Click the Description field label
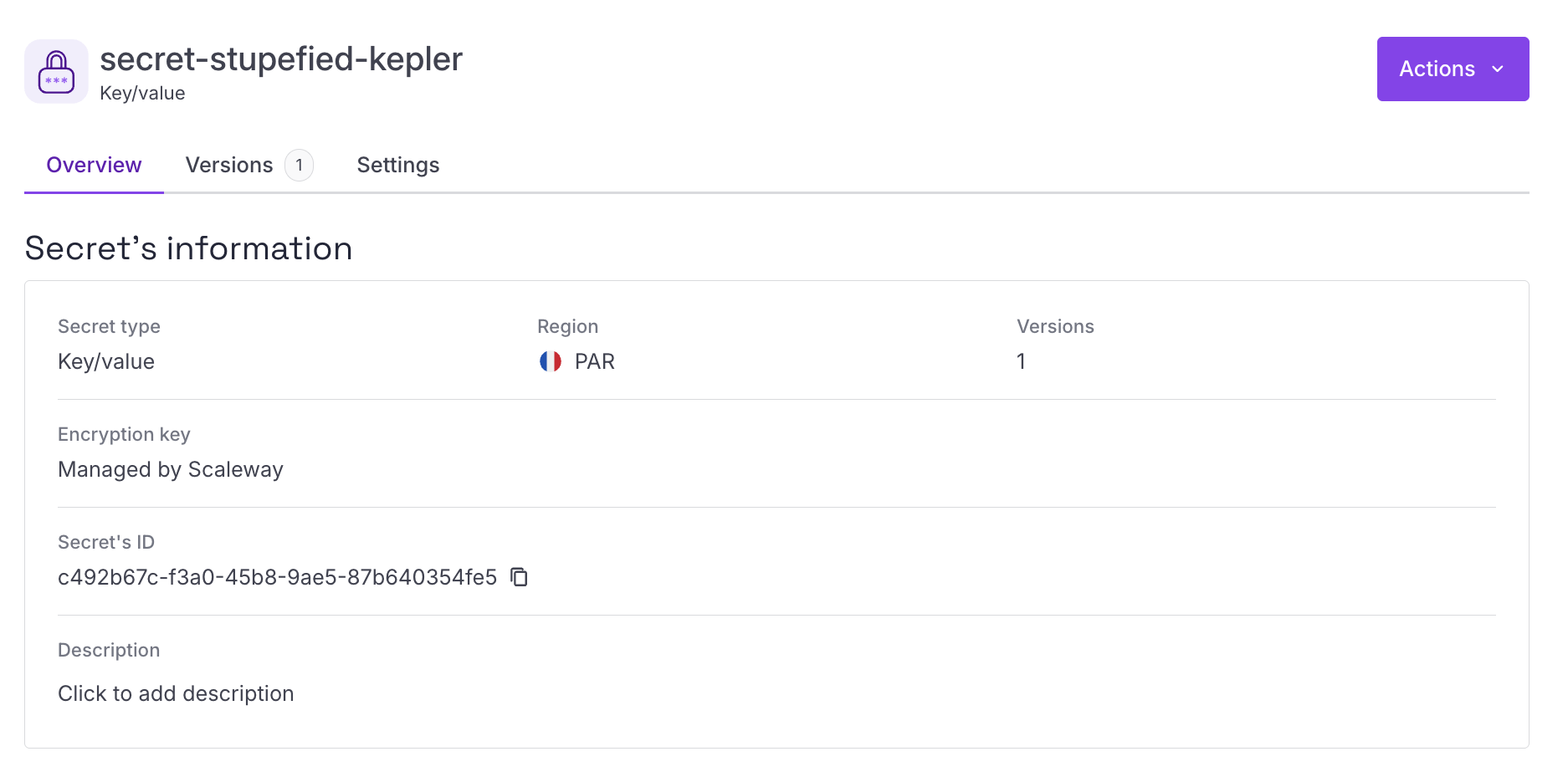The width and height of the screenshot is (1568, 777). 109,650
